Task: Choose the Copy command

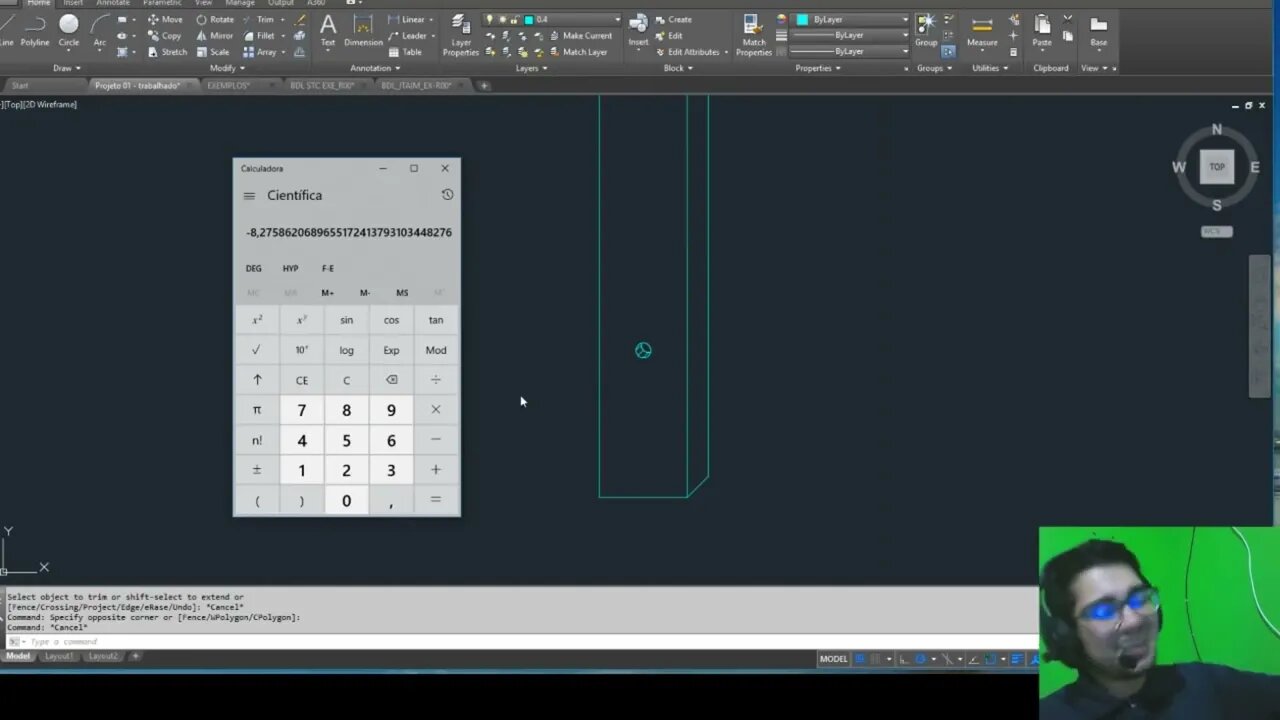Action: coord(164,36)
